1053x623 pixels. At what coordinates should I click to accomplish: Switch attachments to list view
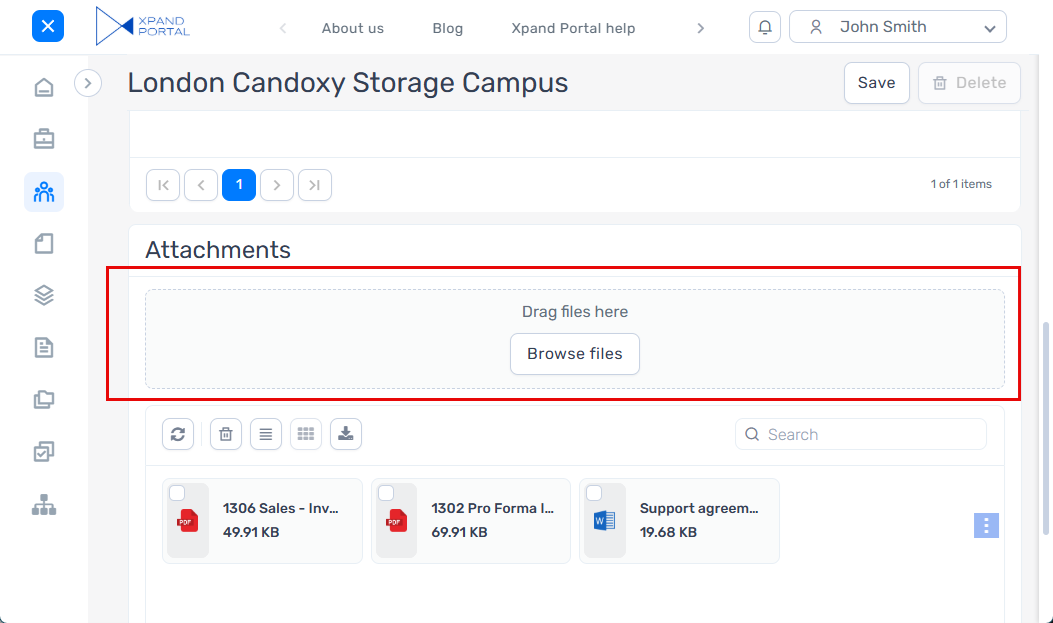pyautogui.click(x=266, y=434)
